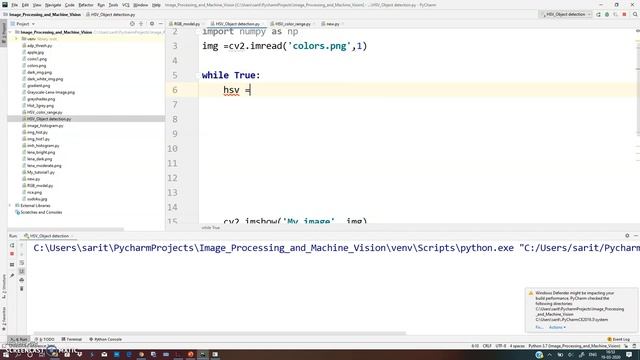Click the rerun icon in top toolbar
Screen dimensions: 640x360
point(598,14)
